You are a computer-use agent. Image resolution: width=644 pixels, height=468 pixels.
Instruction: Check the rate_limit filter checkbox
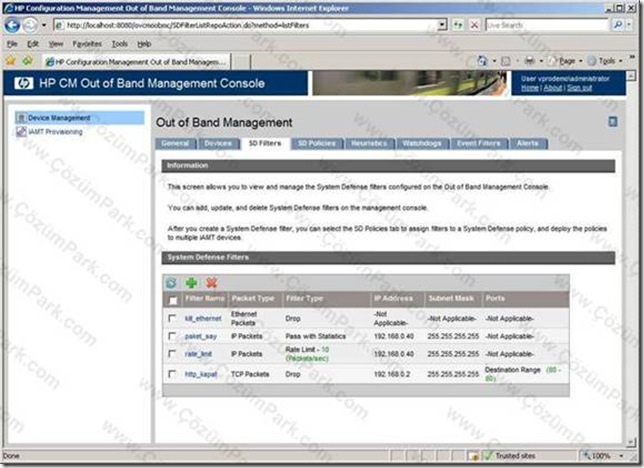[x=172, y=354]
